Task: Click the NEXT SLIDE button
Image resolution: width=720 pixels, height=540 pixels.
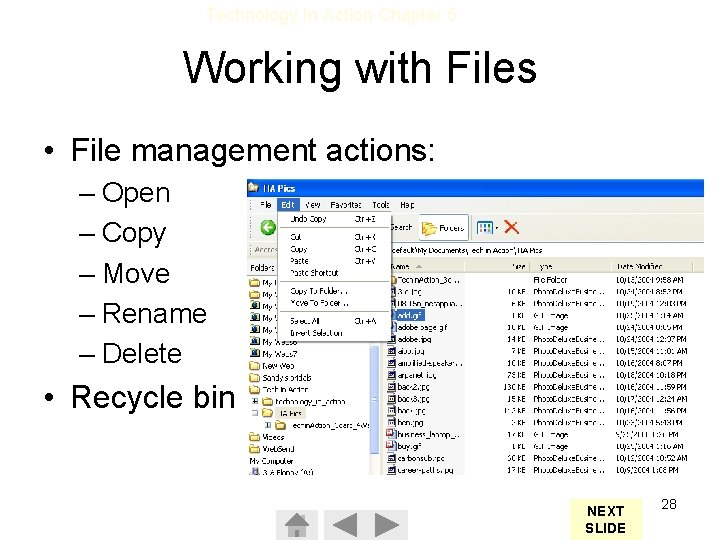Action: (x=606, y=519)
